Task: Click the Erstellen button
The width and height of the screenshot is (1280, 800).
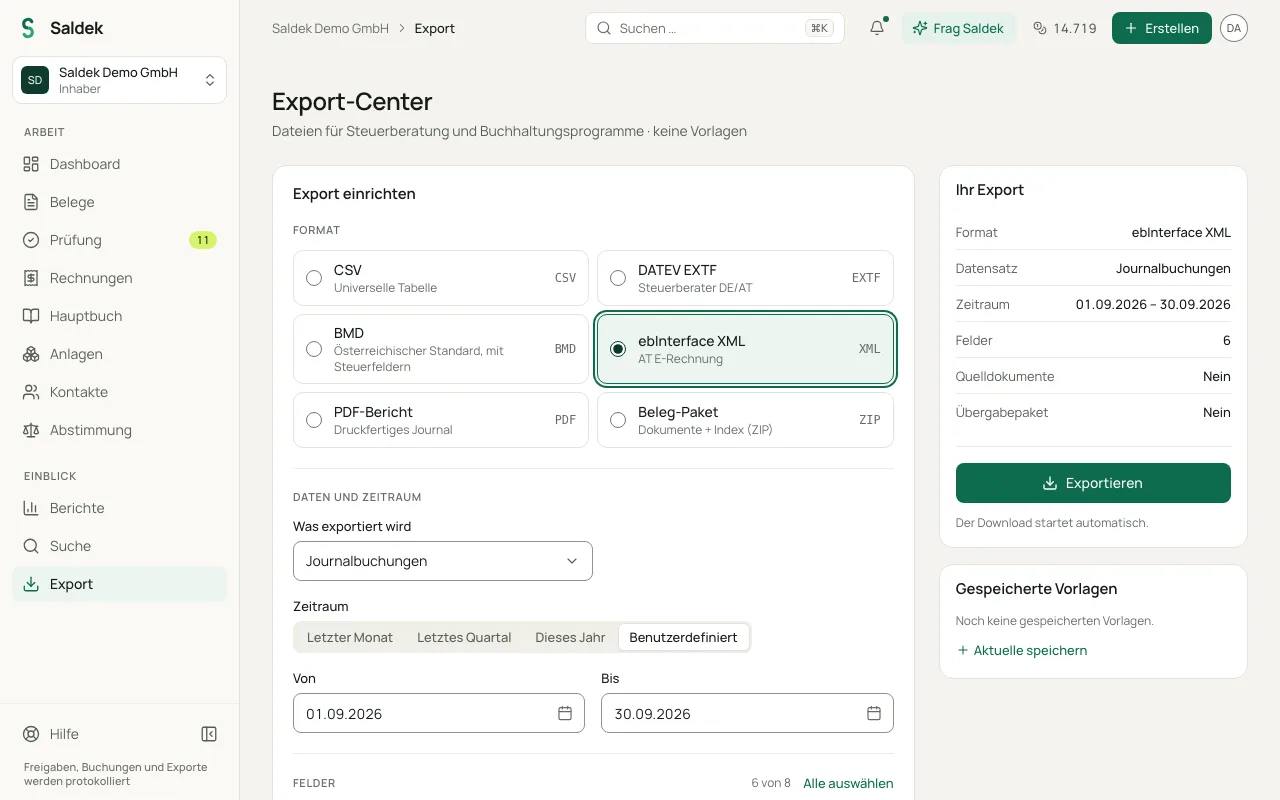Action: tap(1162, 28)
